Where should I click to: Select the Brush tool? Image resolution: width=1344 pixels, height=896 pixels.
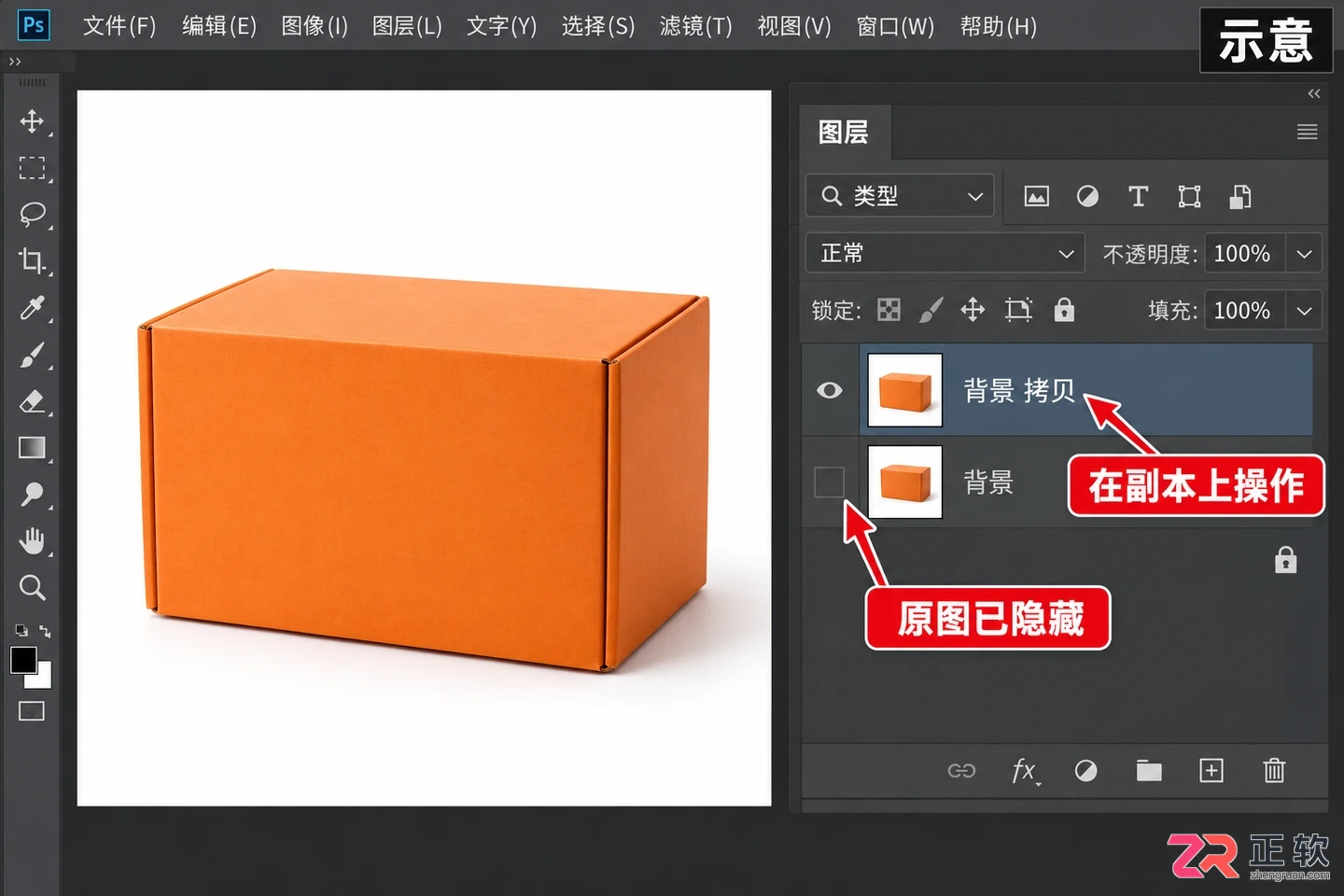point(32,355)
